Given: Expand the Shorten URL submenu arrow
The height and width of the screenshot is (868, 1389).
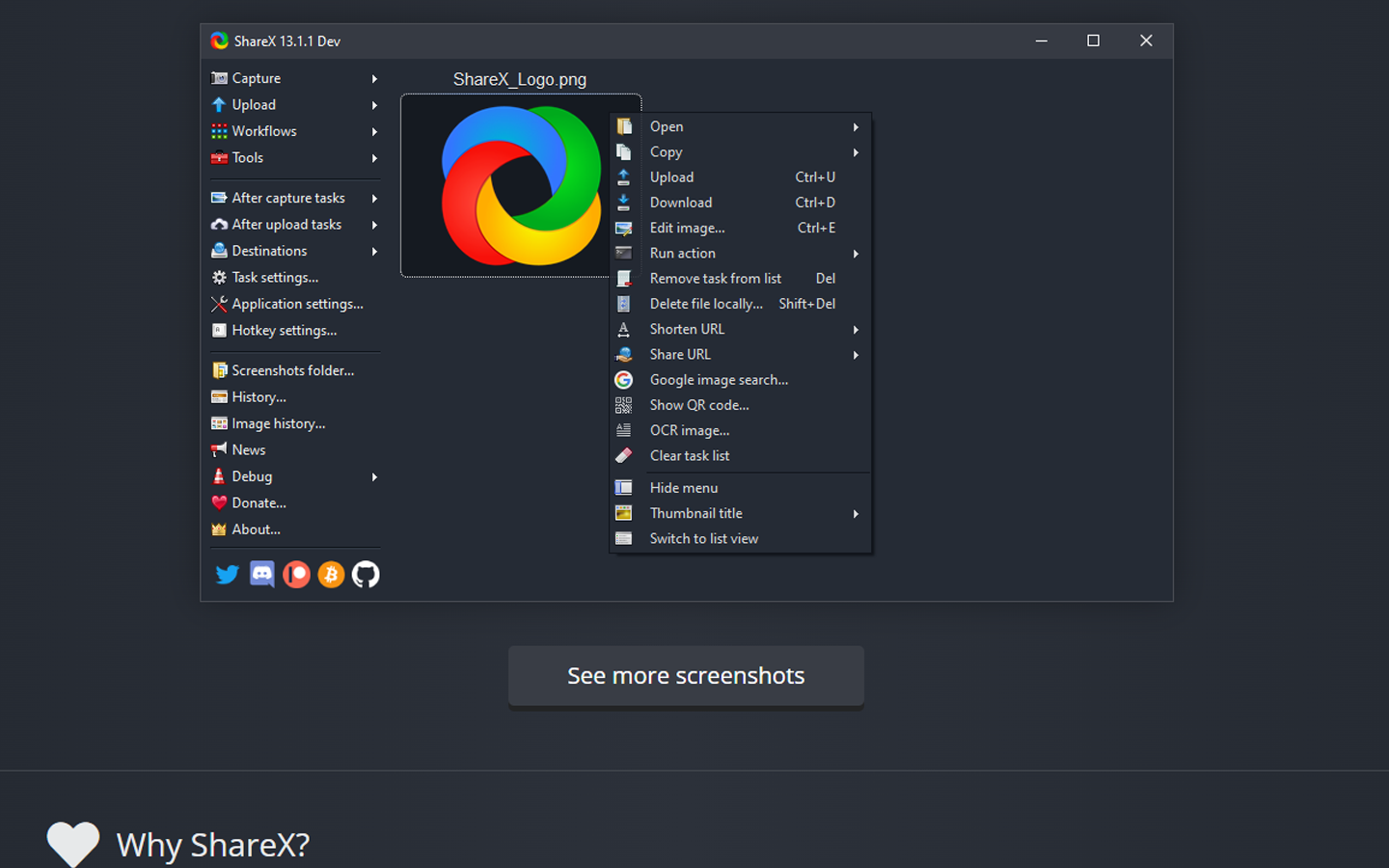Looking at the screenshot, I should tap(856, 329).
